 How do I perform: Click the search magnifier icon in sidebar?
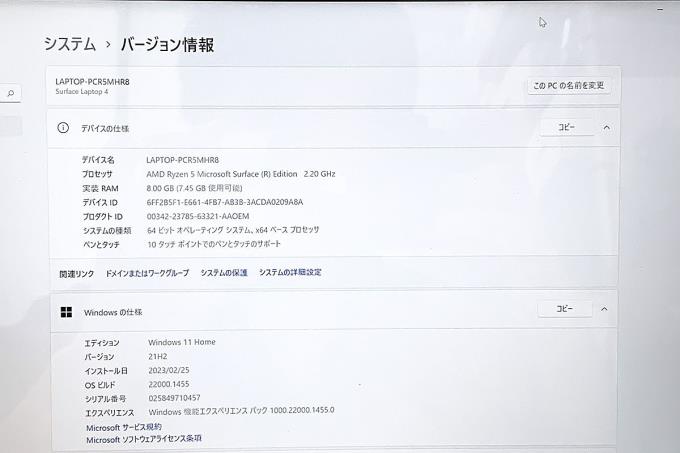[11, 93]
